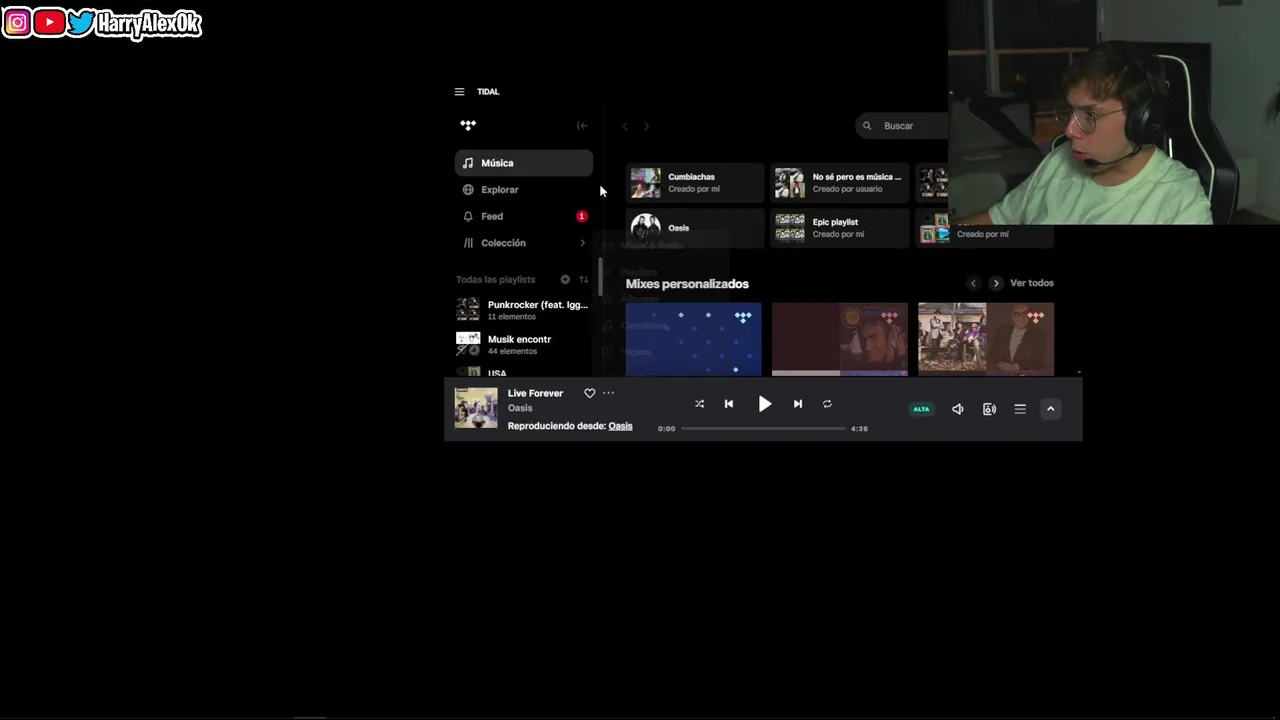Open the second personalized mix thumbnail
The width and height of the screenshot is (1280, 720).
(x=840, y=339)
